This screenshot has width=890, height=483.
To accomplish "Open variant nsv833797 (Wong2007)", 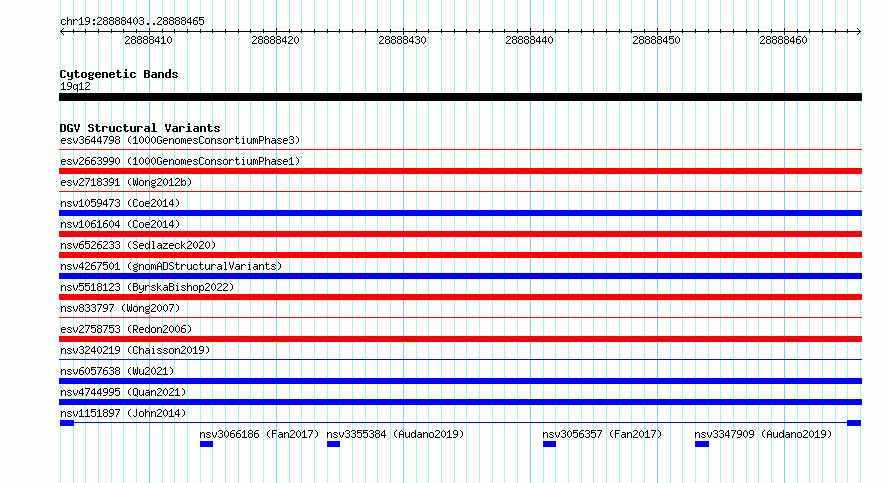I will click(120, 308).
